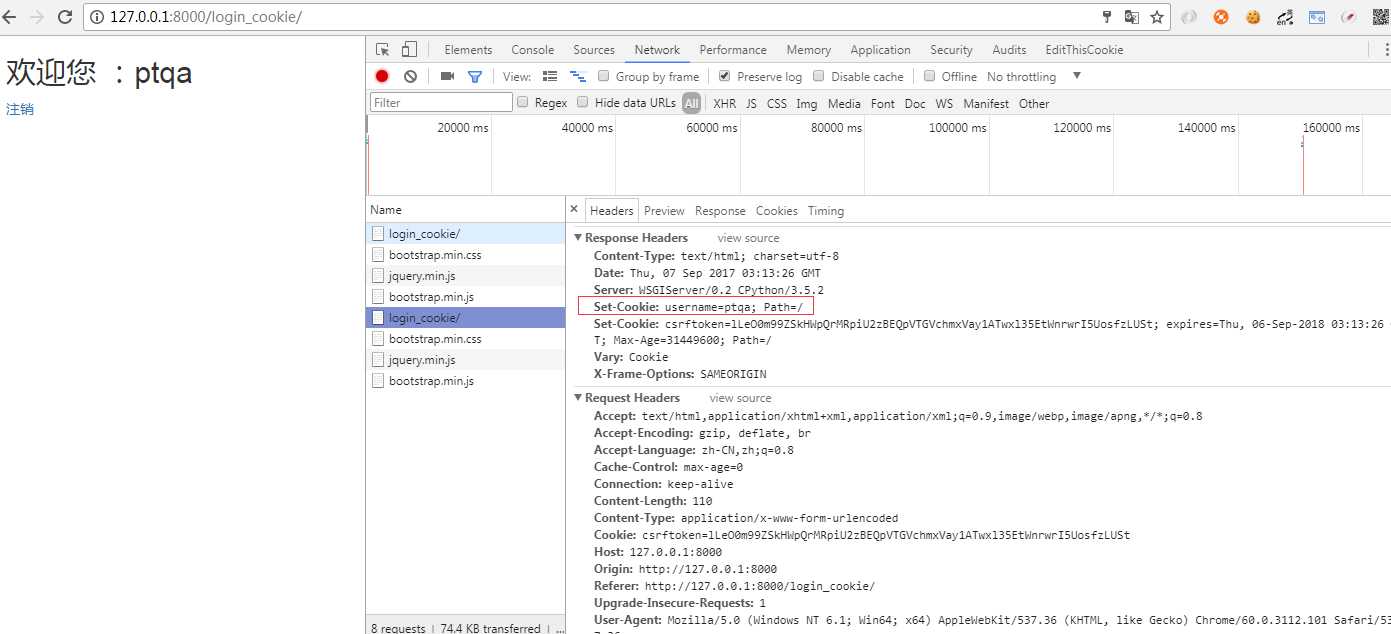Show the Response sub-tab

coord(720,211)
